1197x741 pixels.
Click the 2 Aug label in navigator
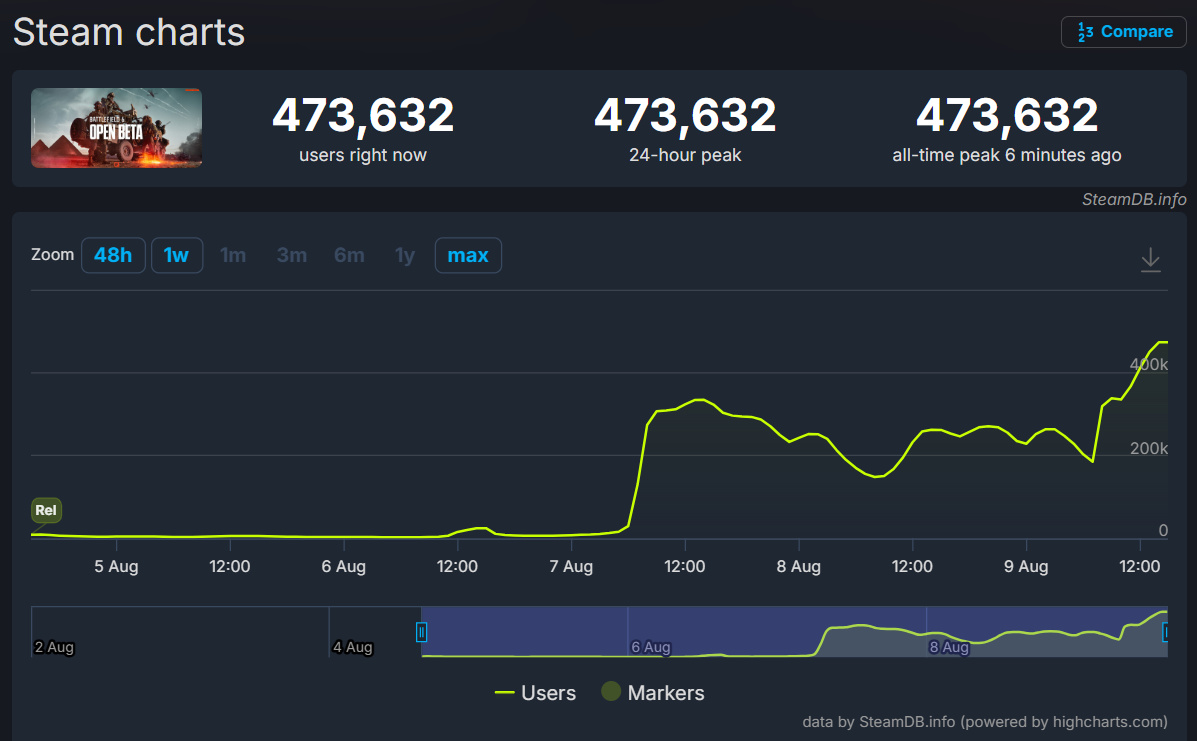(54, 647)
